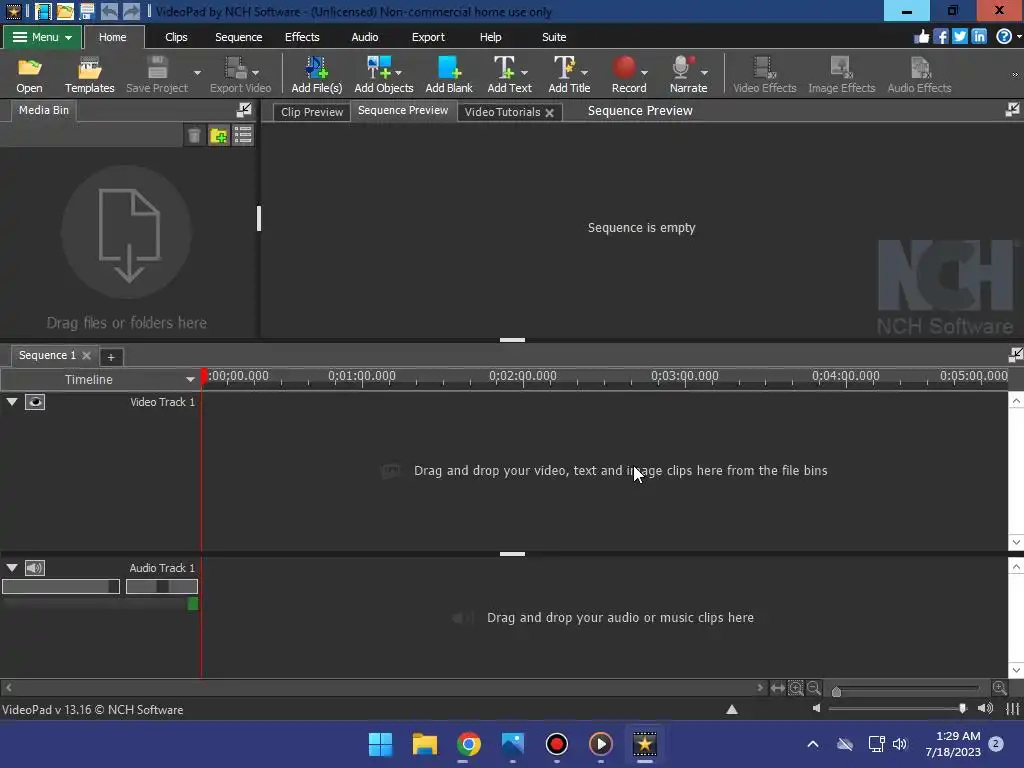Switch to the Export ribbon tab
1024x768 pixels.
428,37
